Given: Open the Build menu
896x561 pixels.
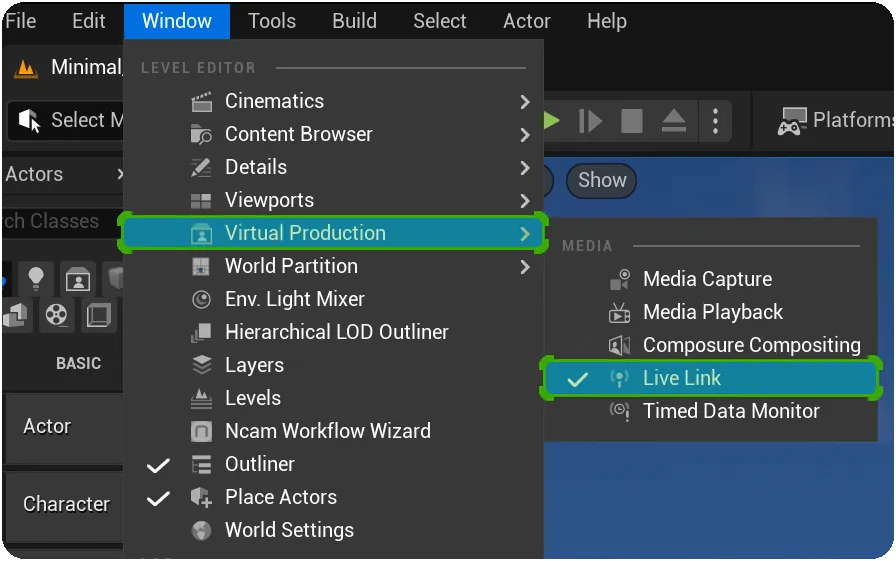Looking at the screenshot, I should pyautogui.click(x=354, y=21).
